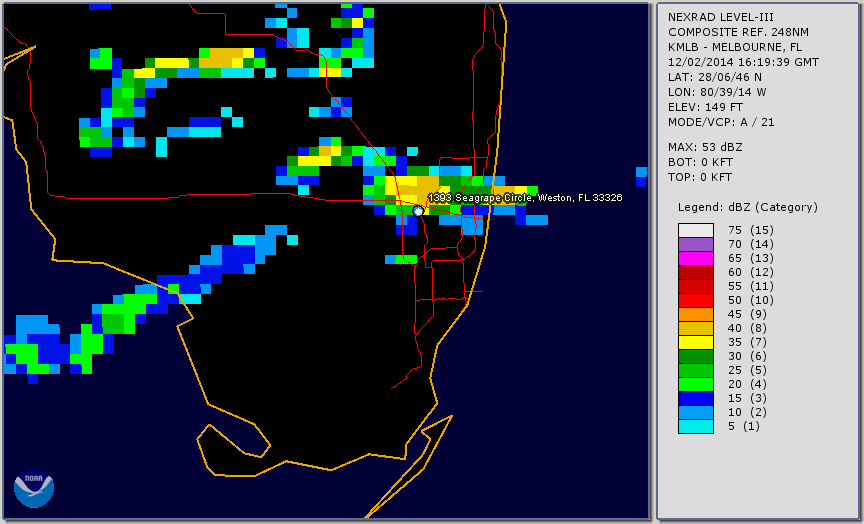Select the 10 dBZ light blue swatch

tap(696, 413)
